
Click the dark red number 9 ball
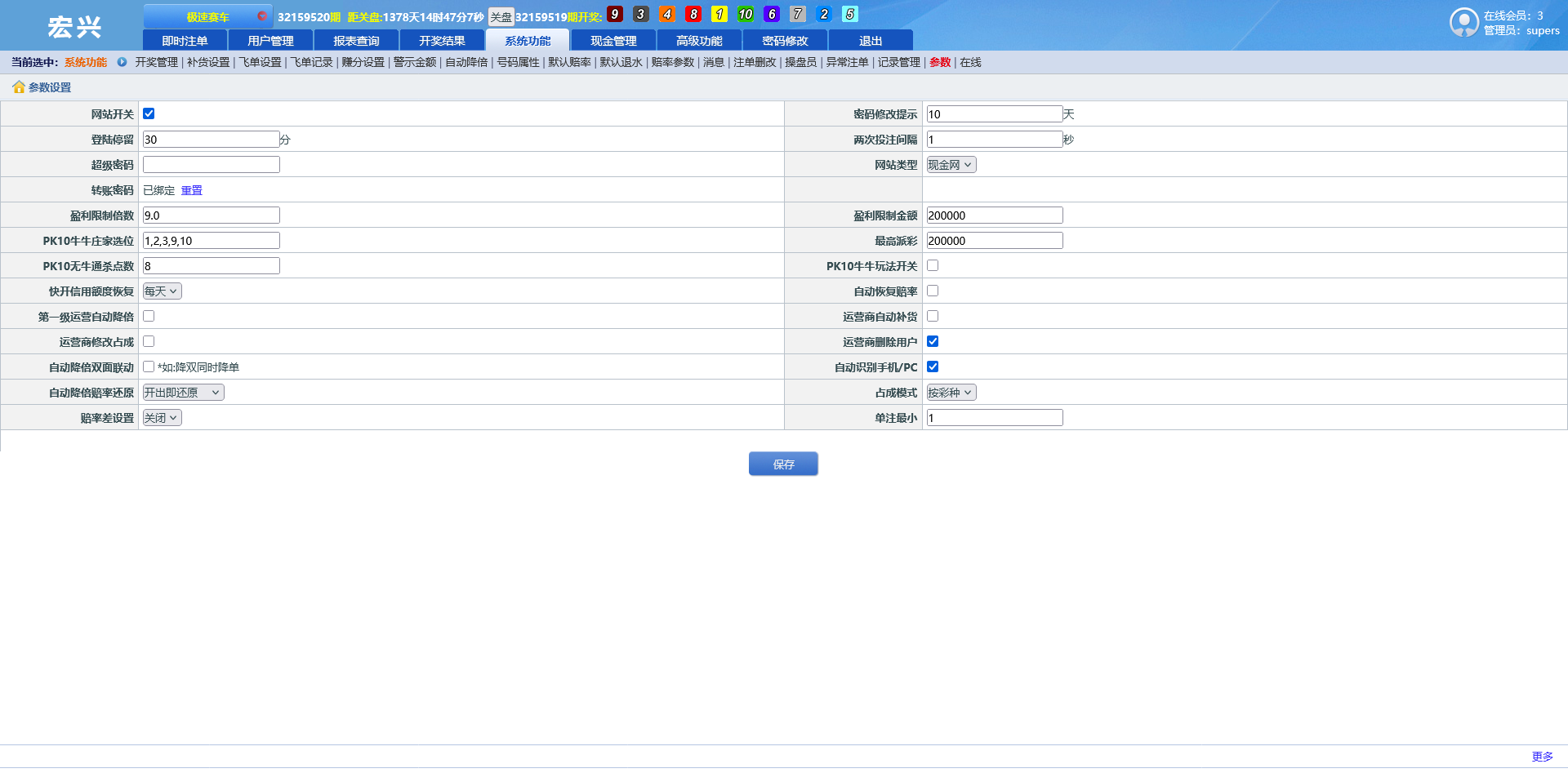[615, 14]
